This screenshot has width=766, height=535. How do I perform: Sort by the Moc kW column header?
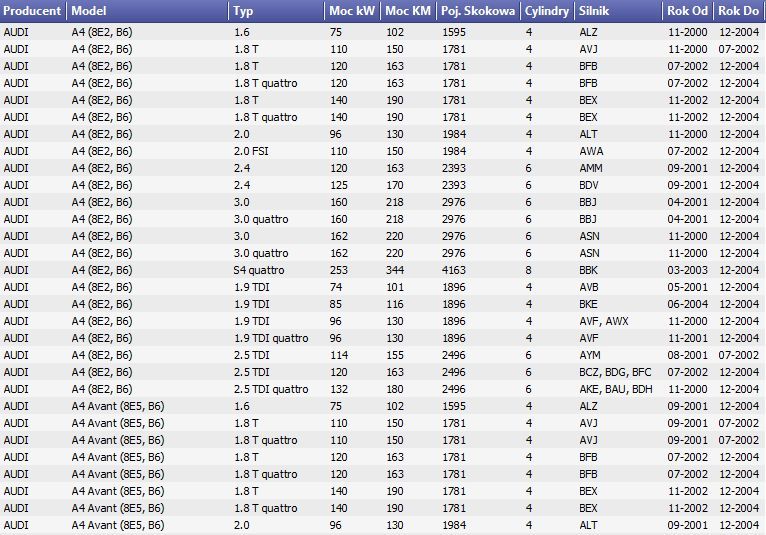tap(352, 11)
